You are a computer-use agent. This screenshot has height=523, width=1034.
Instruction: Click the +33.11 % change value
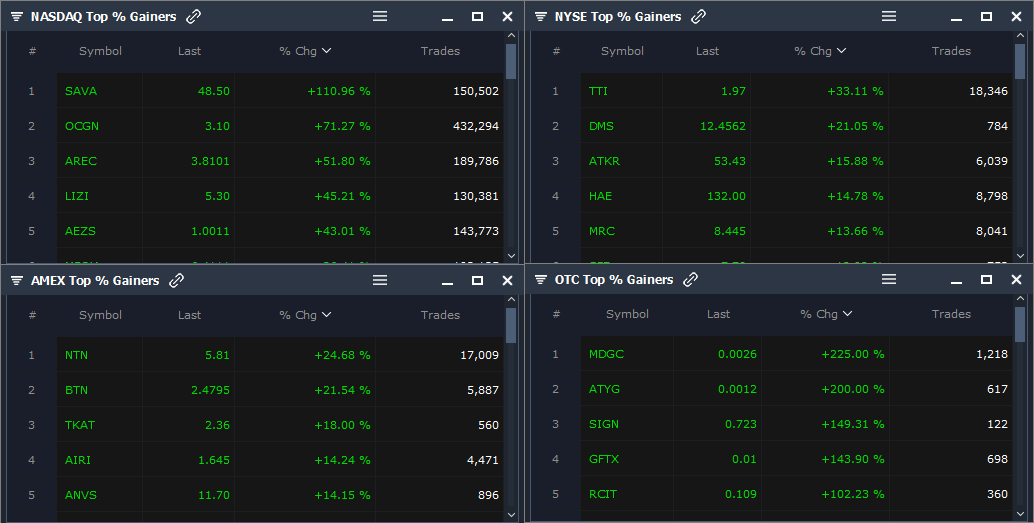tap(855, 91)
